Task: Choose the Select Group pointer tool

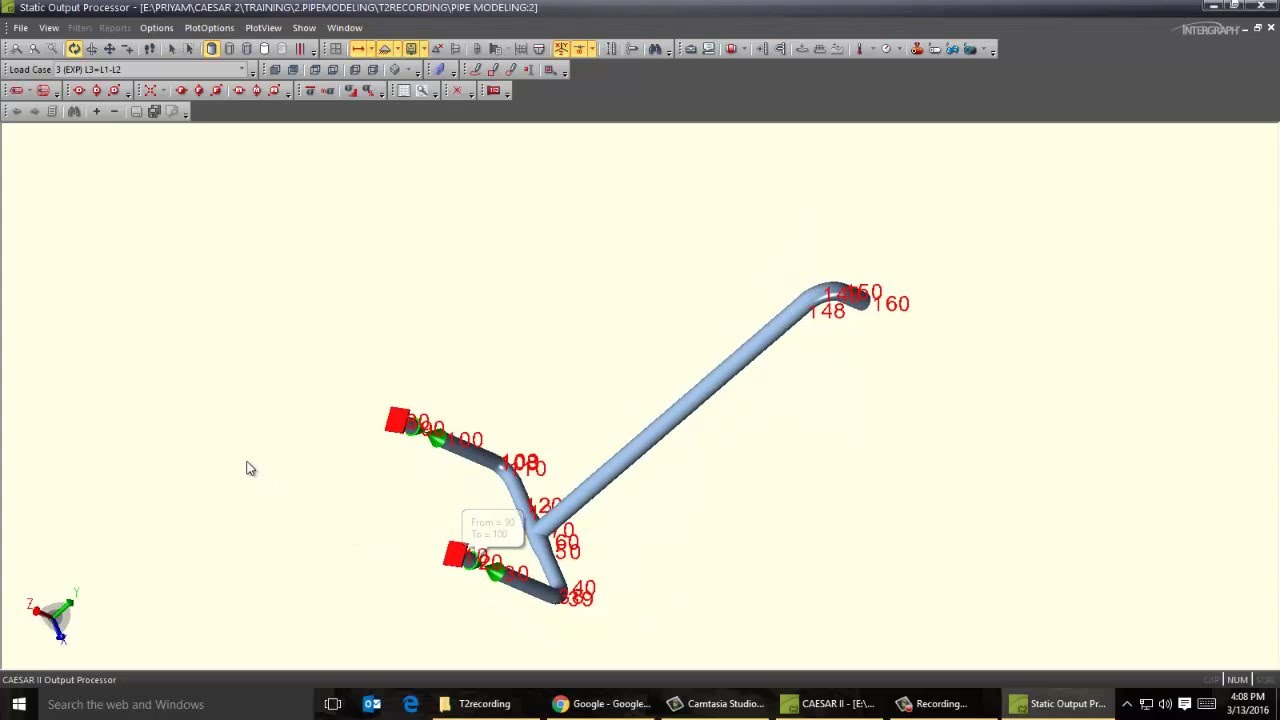Action: tap(189, 48)
